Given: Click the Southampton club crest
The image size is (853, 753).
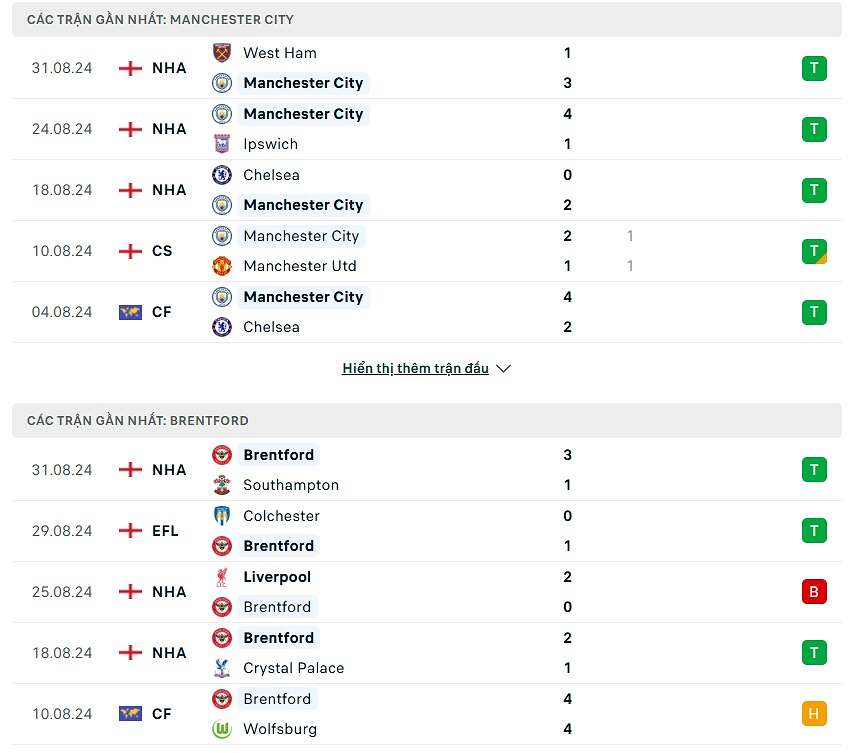Looking at the screenshot, I should point(222,485).
